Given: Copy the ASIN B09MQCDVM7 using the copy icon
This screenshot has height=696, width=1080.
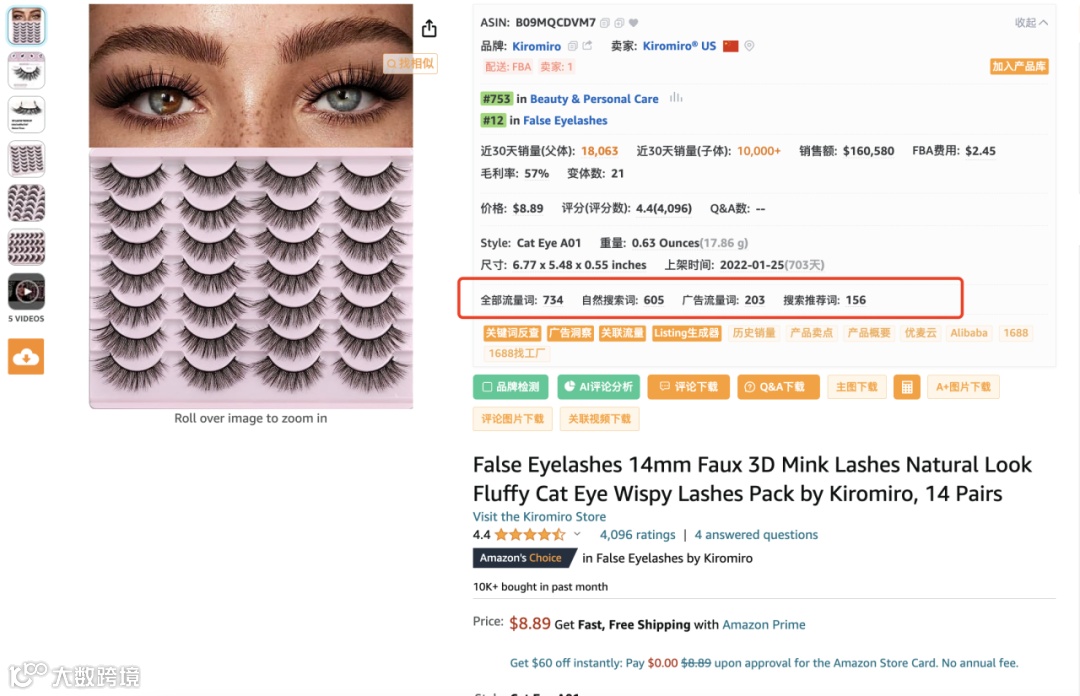Looking at the screenshot, I should [604, 21].
